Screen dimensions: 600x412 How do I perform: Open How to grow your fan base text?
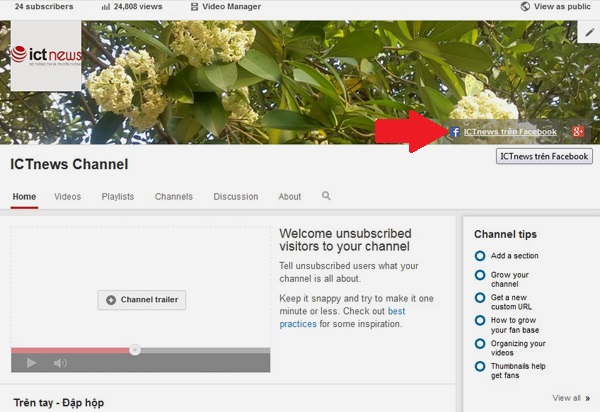515,325
